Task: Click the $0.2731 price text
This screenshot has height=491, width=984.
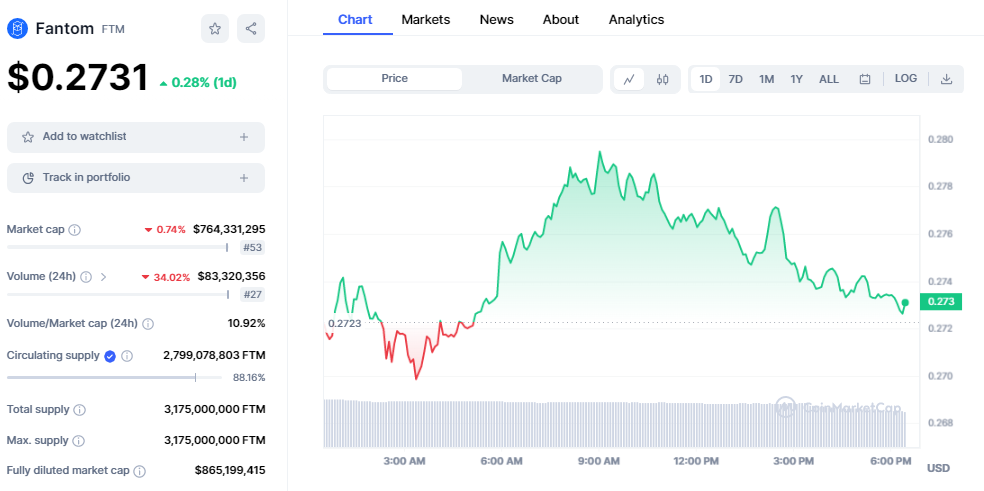Action: 78,78
